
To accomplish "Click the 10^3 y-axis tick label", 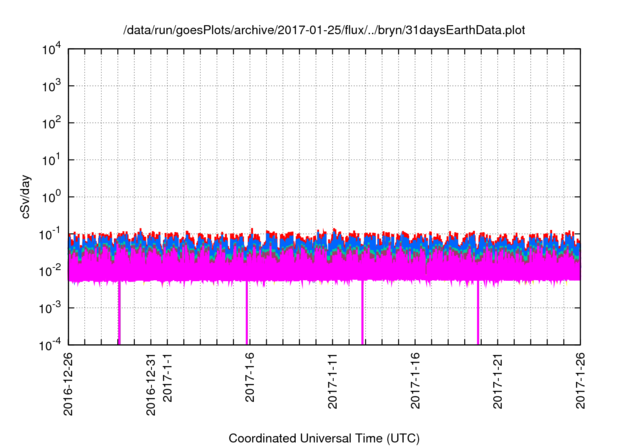I will click(51, 86).
